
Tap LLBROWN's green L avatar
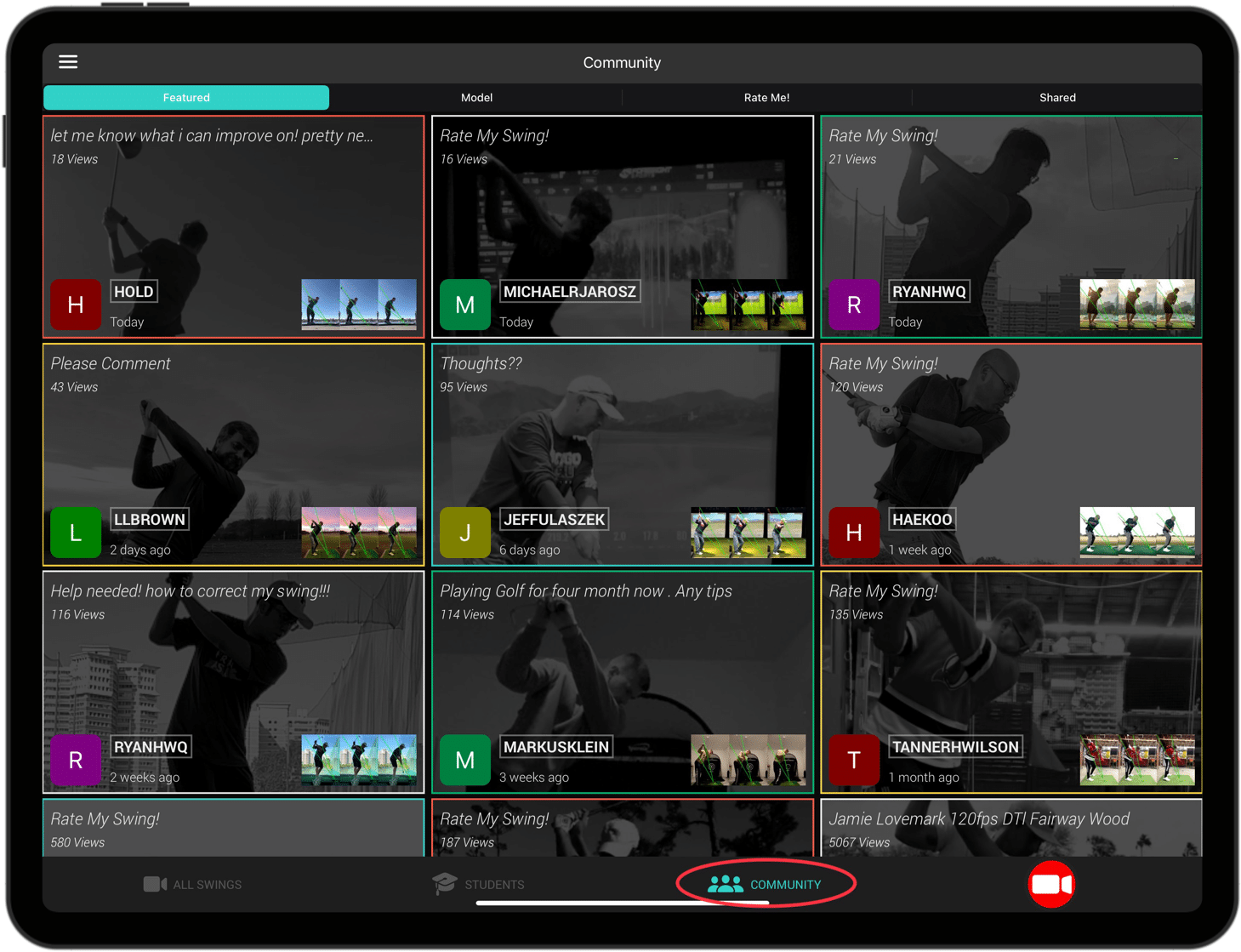(x=76, y=533)
